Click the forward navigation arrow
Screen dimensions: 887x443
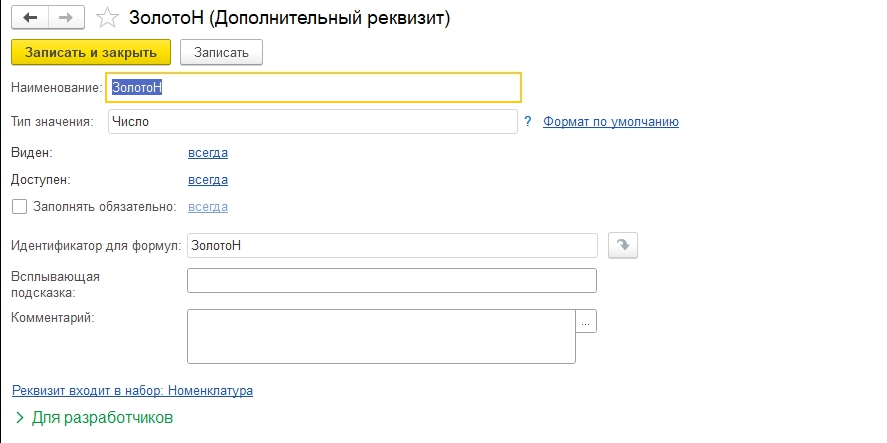pyautogui.click(x=66, y=18)
